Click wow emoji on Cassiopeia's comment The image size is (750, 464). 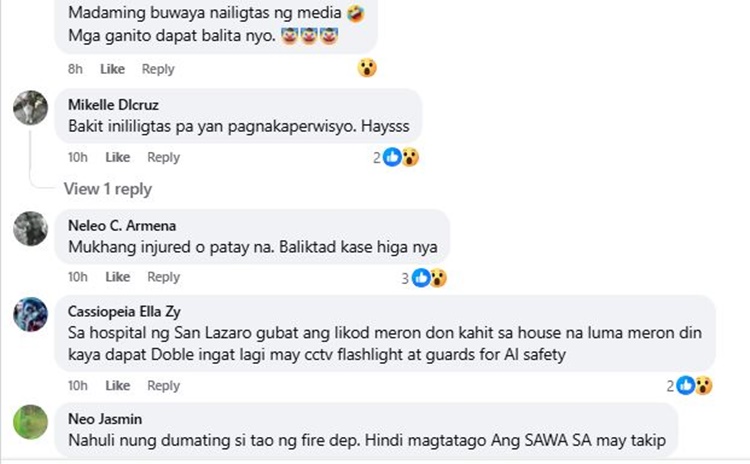(704, 386)
